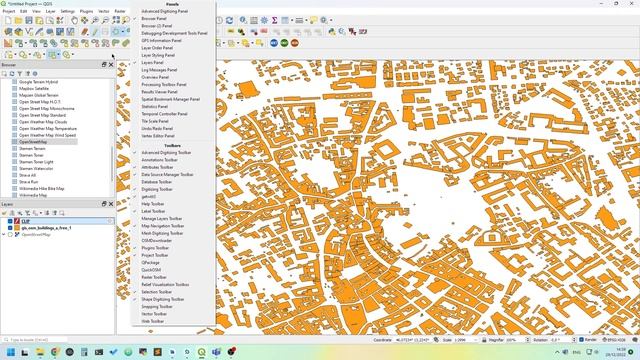Float the Layers panel using undock button
Screen dimensions: 640x360
(104, 204)
